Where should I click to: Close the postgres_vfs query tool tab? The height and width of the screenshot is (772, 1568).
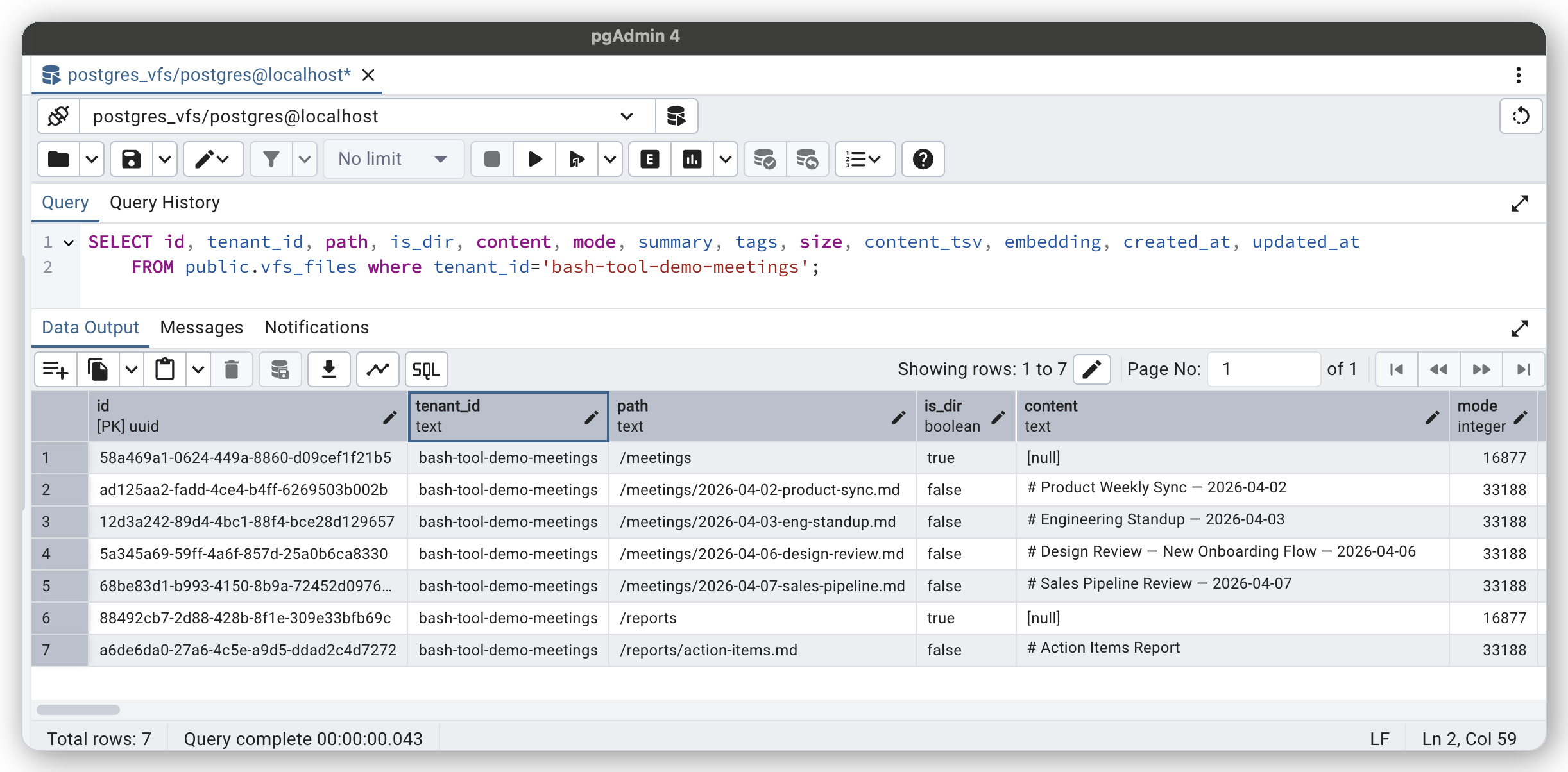click(368, 75)
